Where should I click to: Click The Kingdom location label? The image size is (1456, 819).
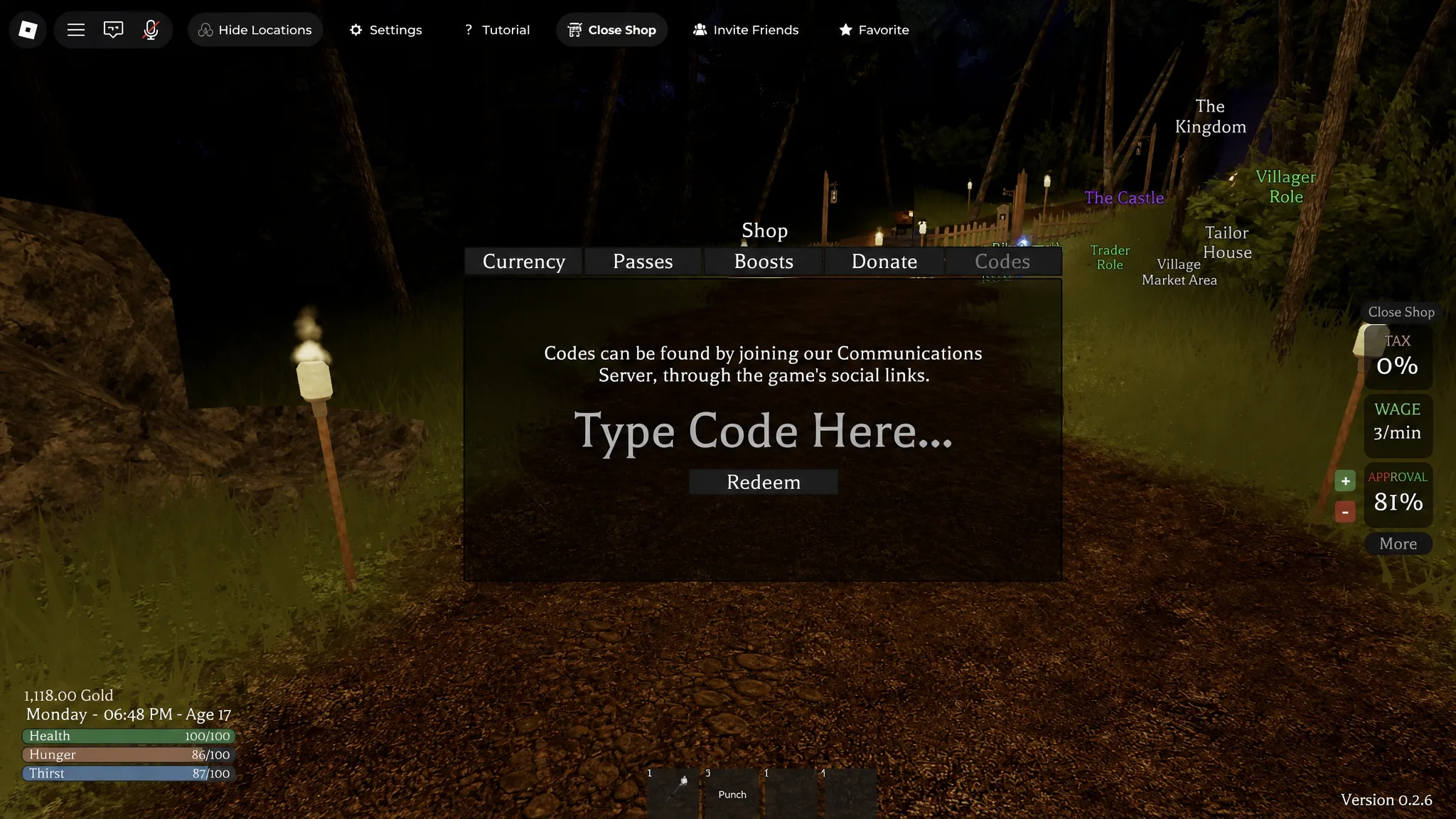point(1210,117)
